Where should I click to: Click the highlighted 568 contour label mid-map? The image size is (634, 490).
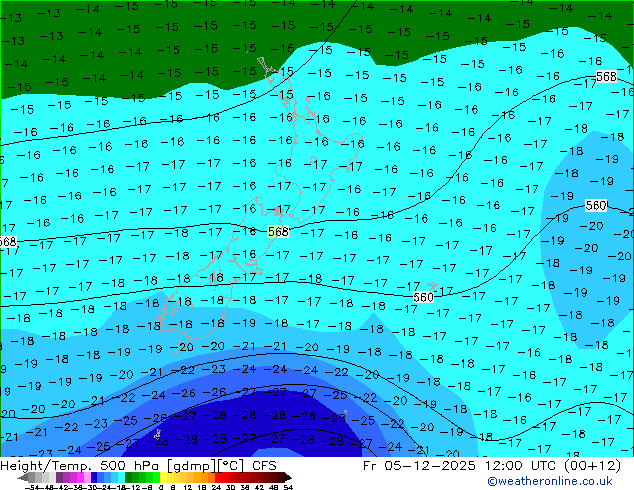[278, 232]
